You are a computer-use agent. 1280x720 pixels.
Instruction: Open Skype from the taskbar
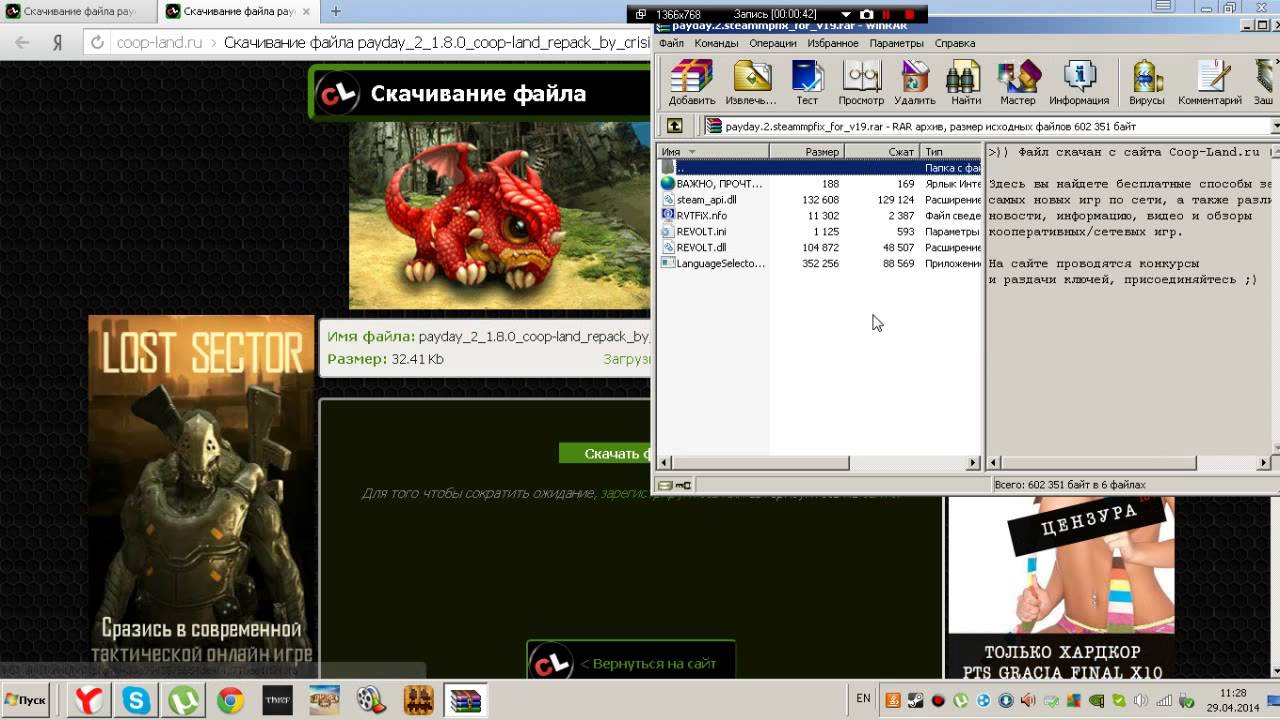click(137, 700)
